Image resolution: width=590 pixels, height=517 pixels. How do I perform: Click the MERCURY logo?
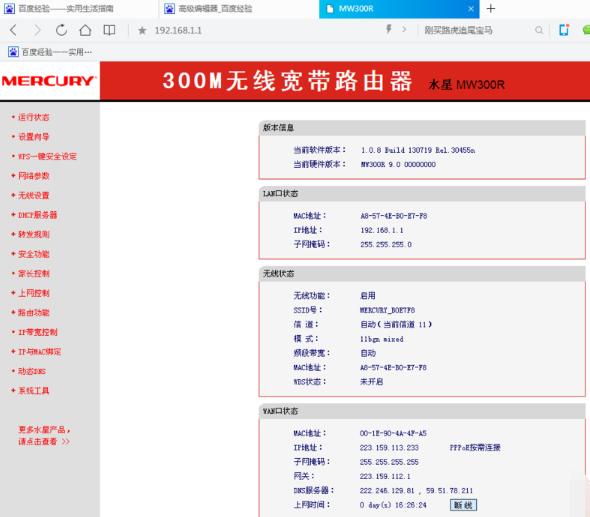coord(49,81)
